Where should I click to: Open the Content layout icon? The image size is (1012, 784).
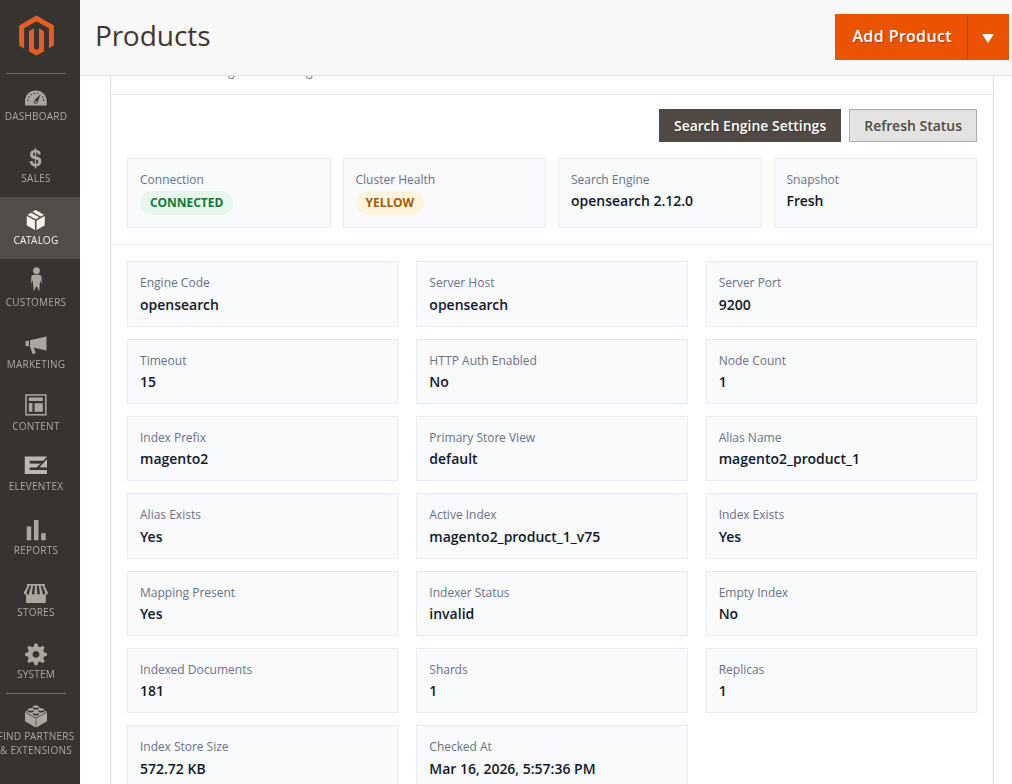click(36, 405)
